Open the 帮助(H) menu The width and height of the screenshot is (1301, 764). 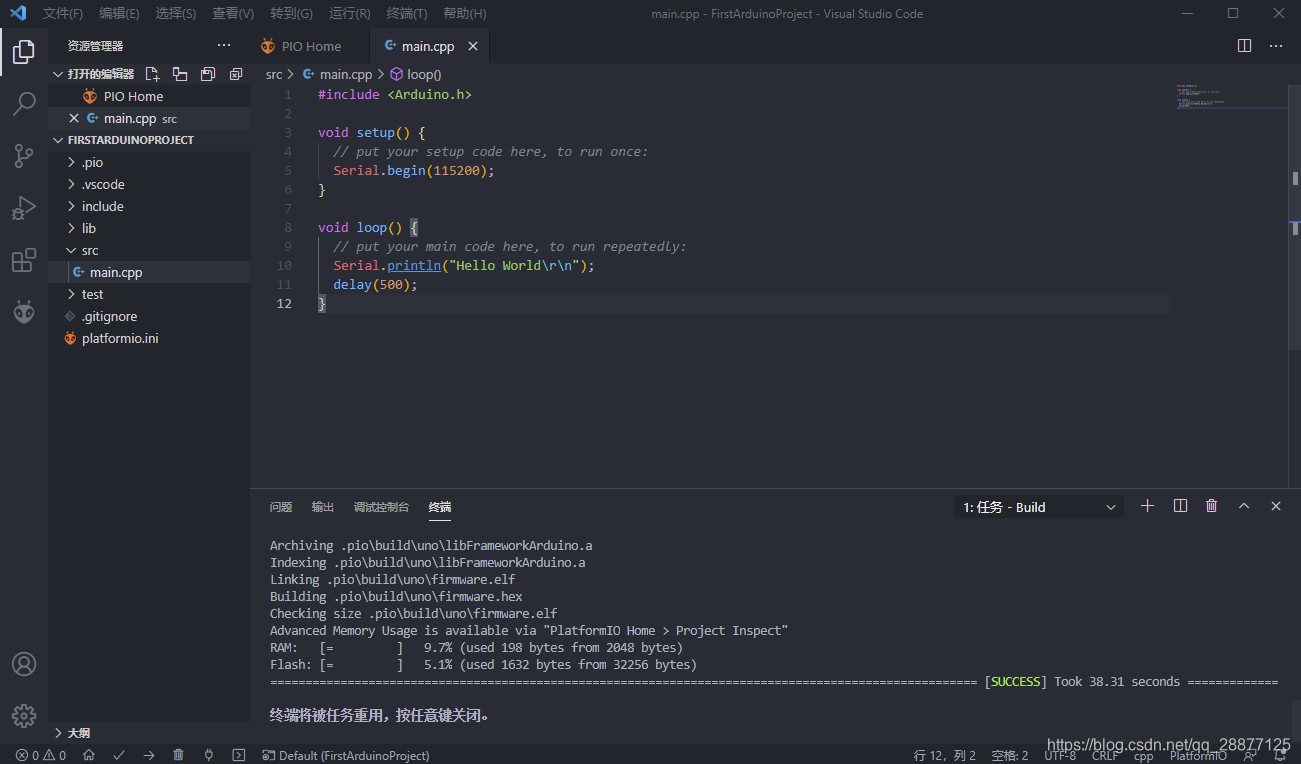pos(464,14)
